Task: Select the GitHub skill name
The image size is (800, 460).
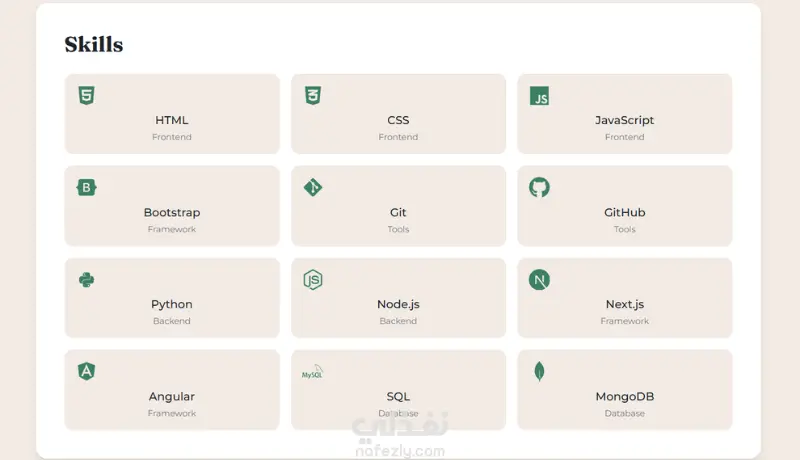Action: (624, 212)
